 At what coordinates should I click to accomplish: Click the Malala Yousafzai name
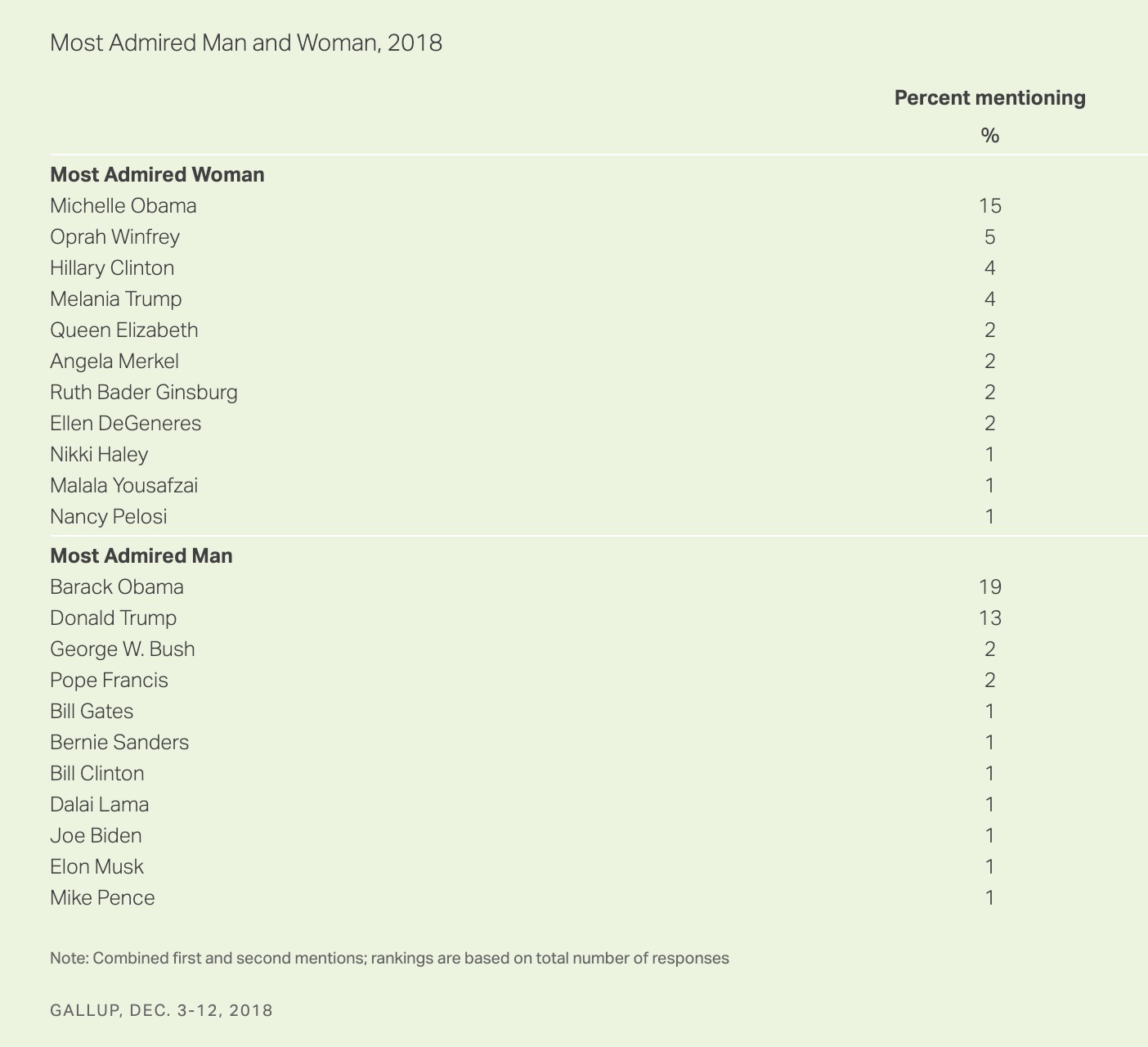pos(123,485)
